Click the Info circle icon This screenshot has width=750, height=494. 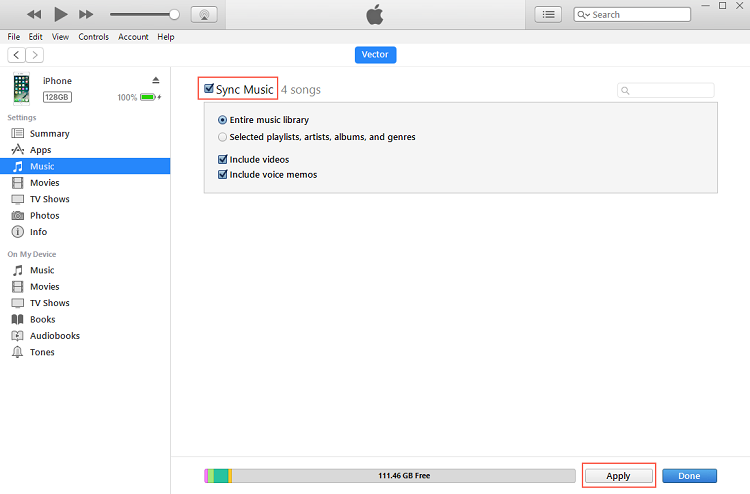(18, 232)
